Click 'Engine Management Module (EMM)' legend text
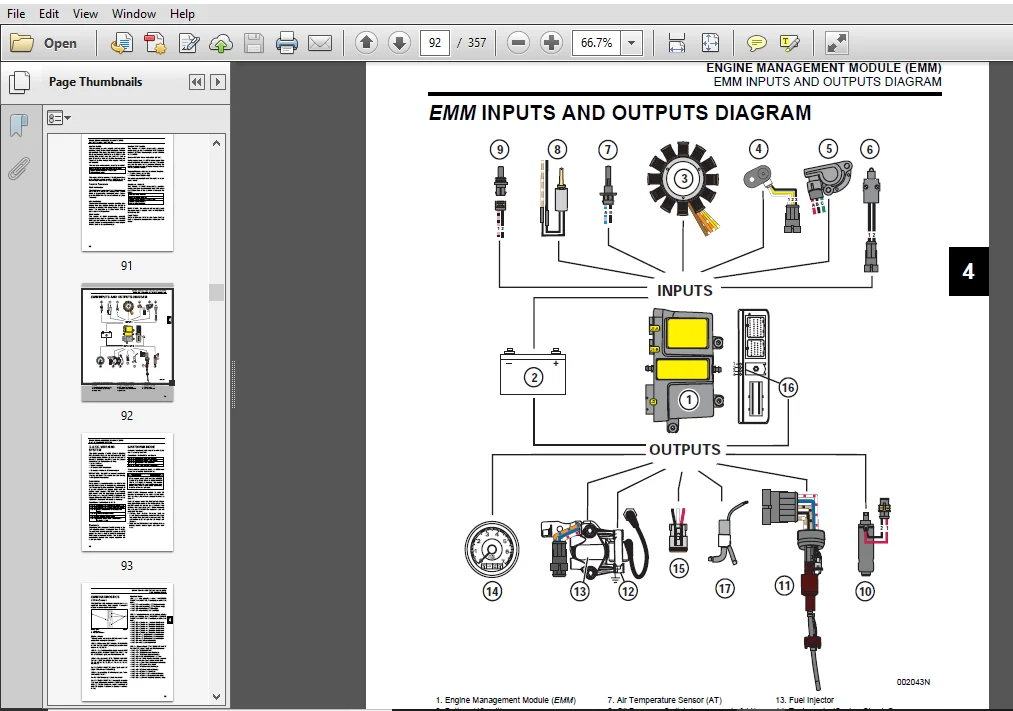 coord(510,700)
